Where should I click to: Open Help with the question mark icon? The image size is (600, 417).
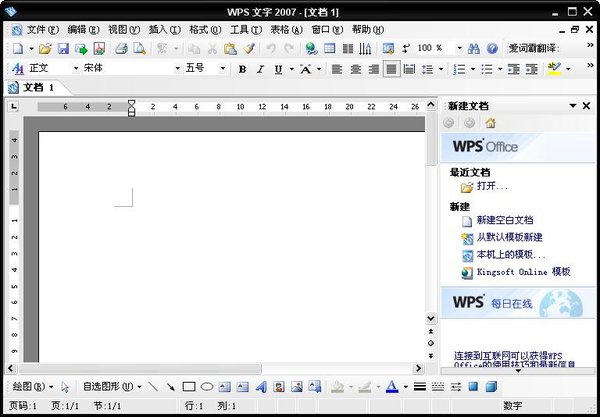point(492,49)
